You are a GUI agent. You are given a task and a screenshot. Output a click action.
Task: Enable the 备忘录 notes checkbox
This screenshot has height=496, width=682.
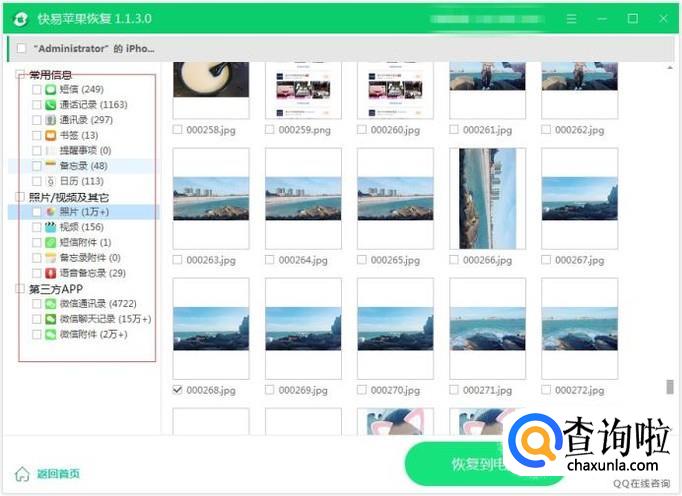coord(37,166)
